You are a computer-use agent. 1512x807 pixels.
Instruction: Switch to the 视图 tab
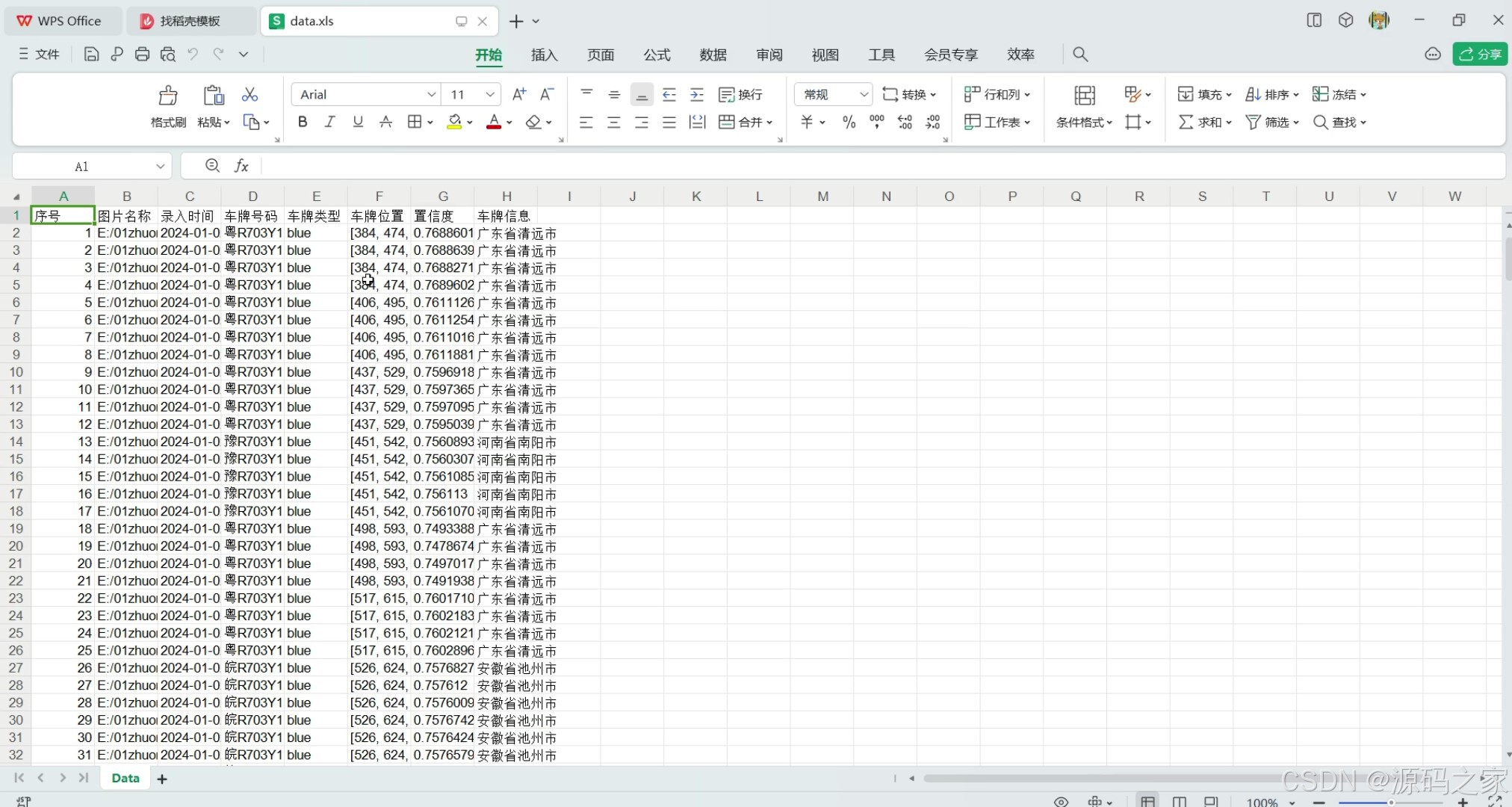coord(825,55)
